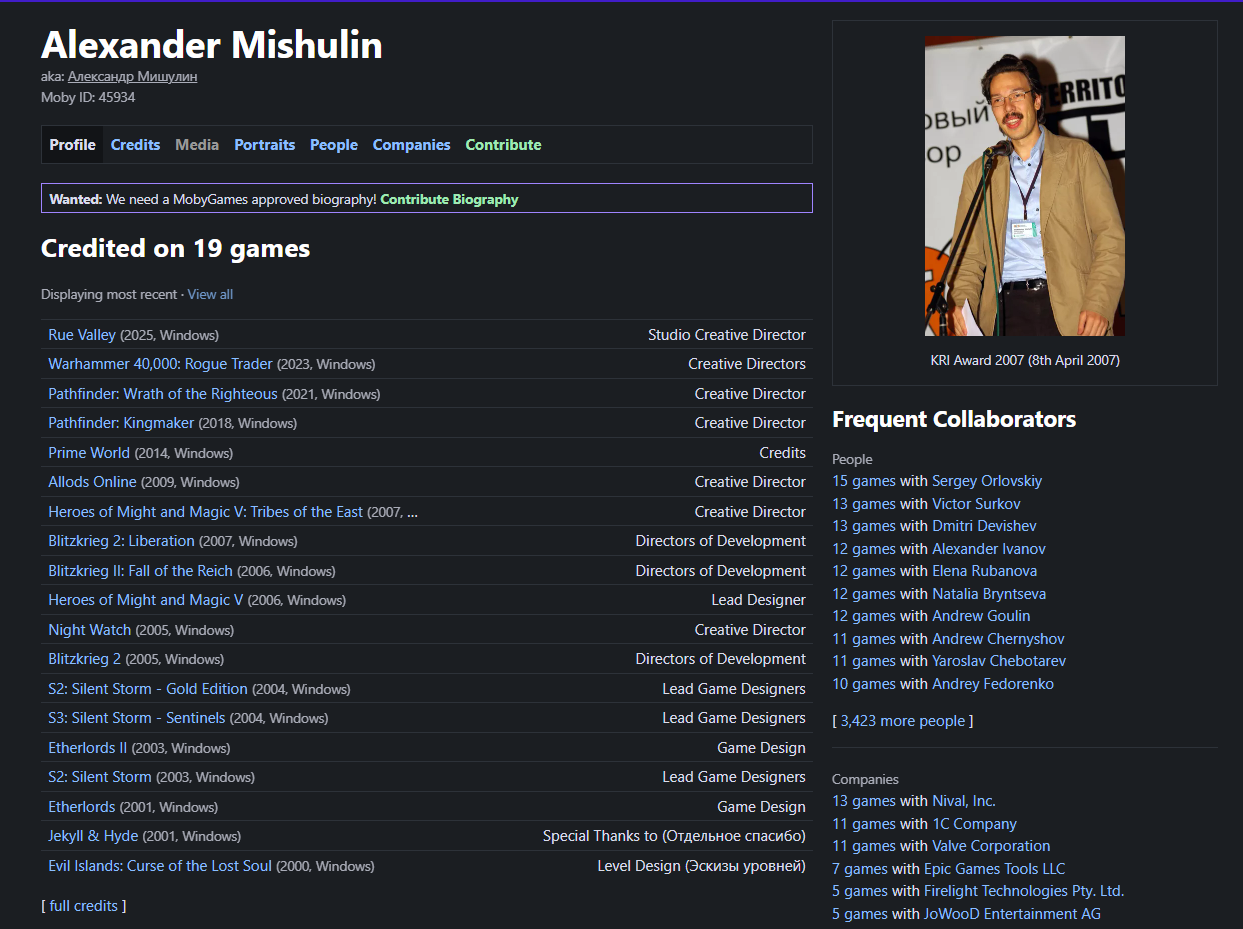Click the Contribute Biography link
The height and width of the screenshot is (929, 1243).
point(449,199)
